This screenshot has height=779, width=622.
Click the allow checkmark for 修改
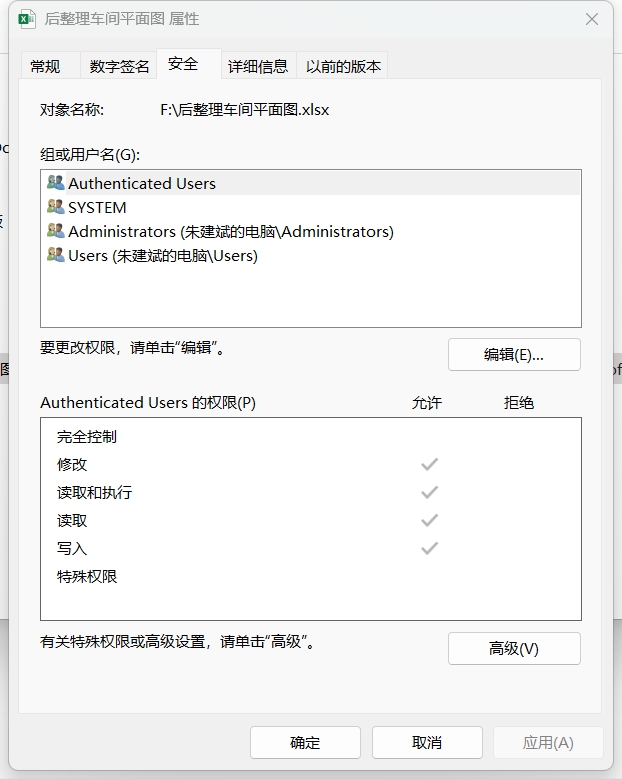tap(429, 465)
